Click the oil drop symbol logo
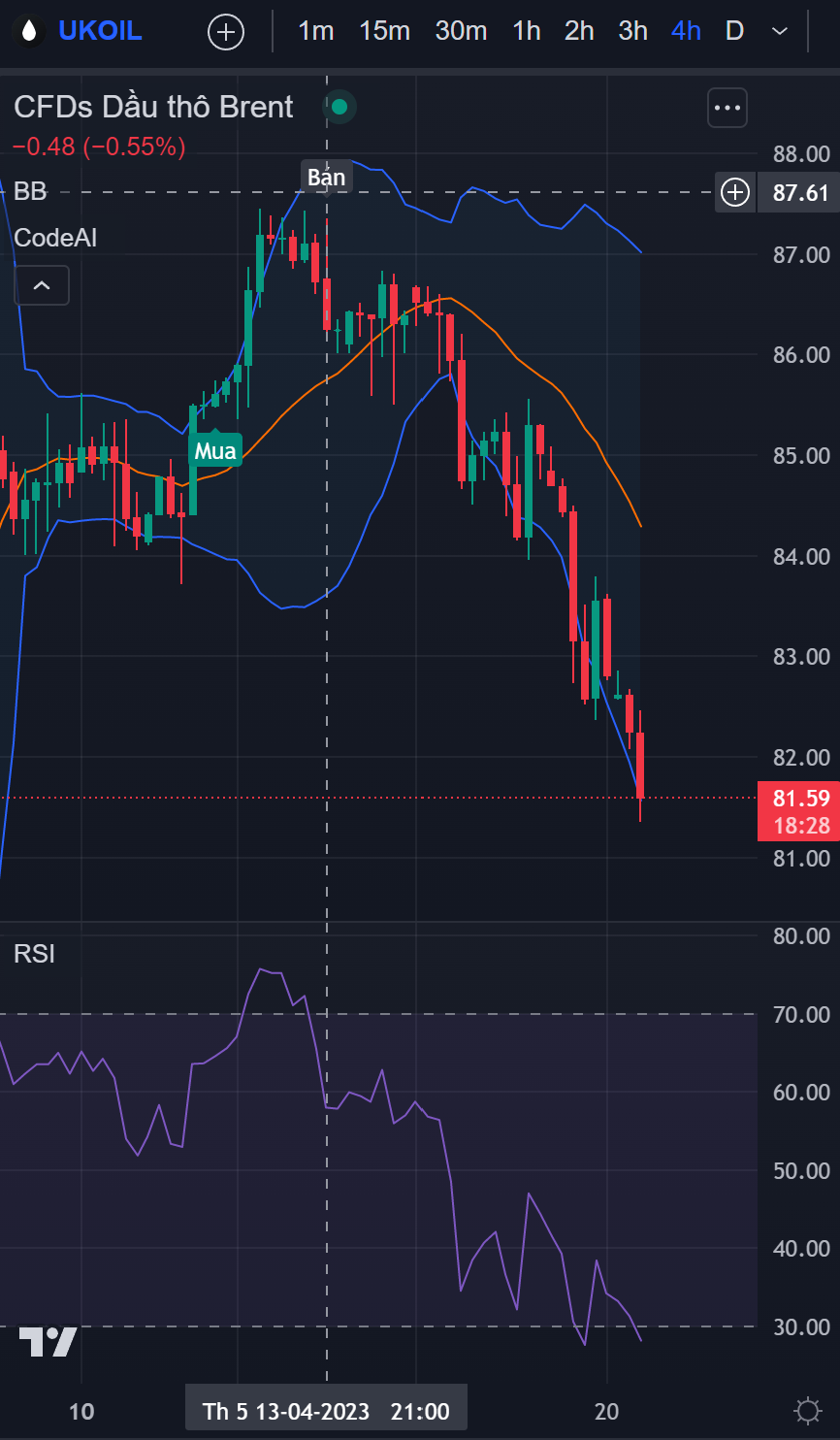The width and height of the screenshot is (840, 1440). click(x=29, y=32)
